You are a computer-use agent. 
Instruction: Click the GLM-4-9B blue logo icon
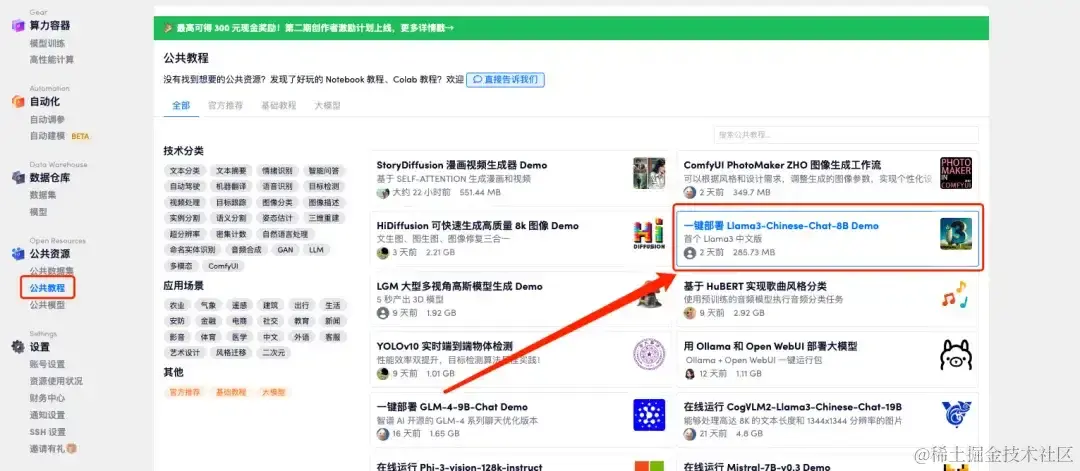coord(650,415)
